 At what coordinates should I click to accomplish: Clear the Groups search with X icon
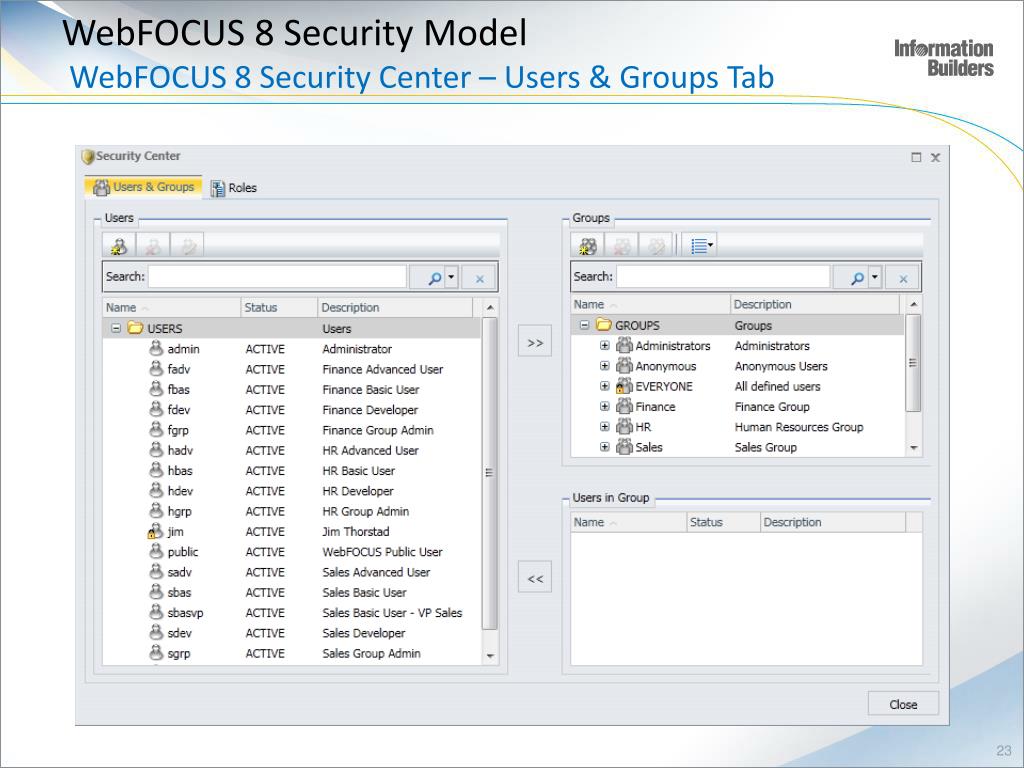903,278
